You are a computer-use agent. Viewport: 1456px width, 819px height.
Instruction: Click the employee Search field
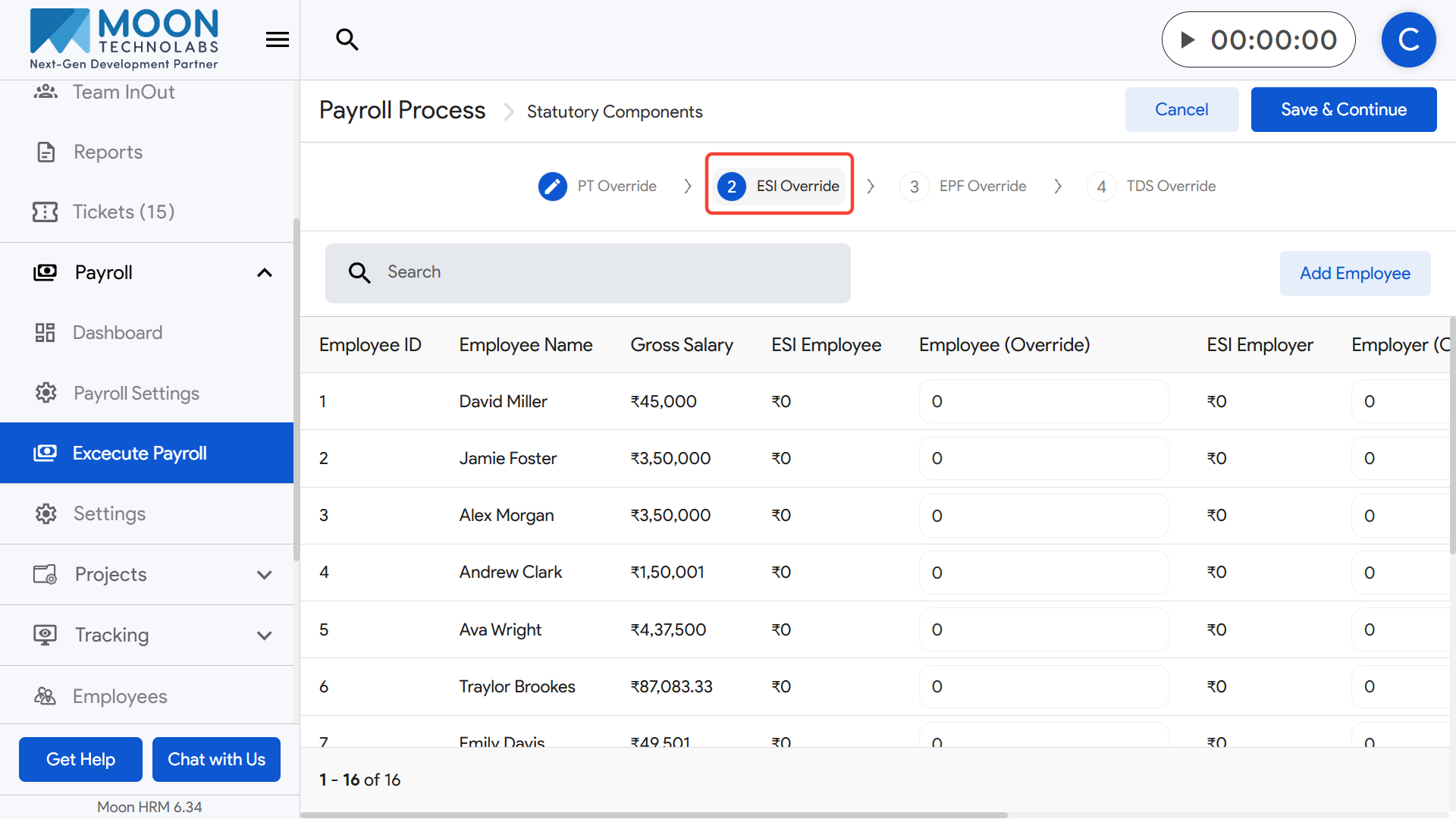click(x=588, y=273)
